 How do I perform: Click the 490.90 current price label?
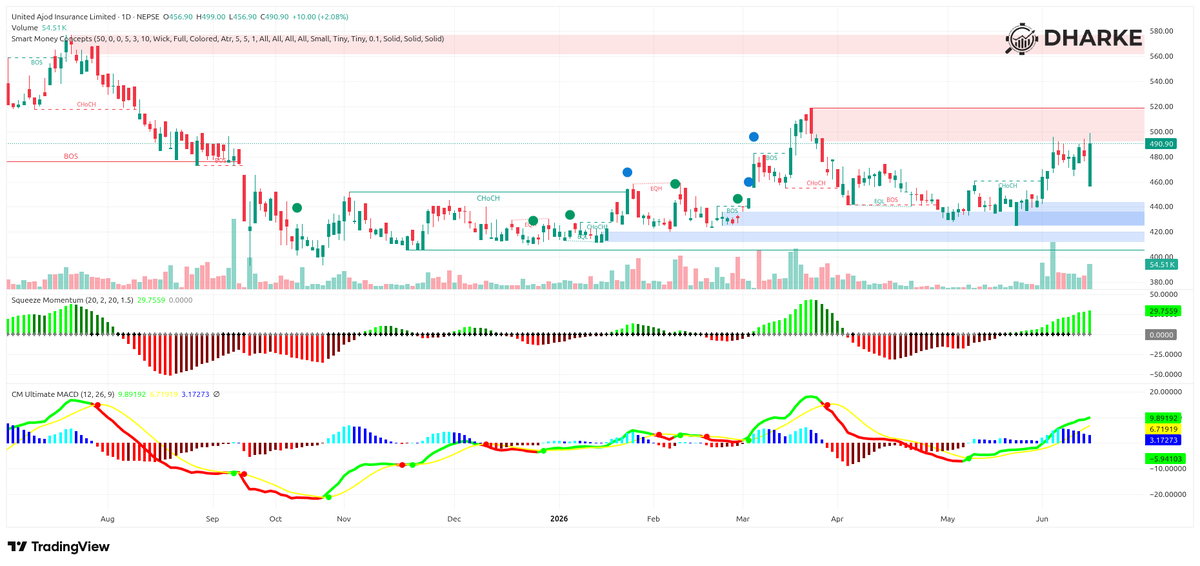point(1161,144)
